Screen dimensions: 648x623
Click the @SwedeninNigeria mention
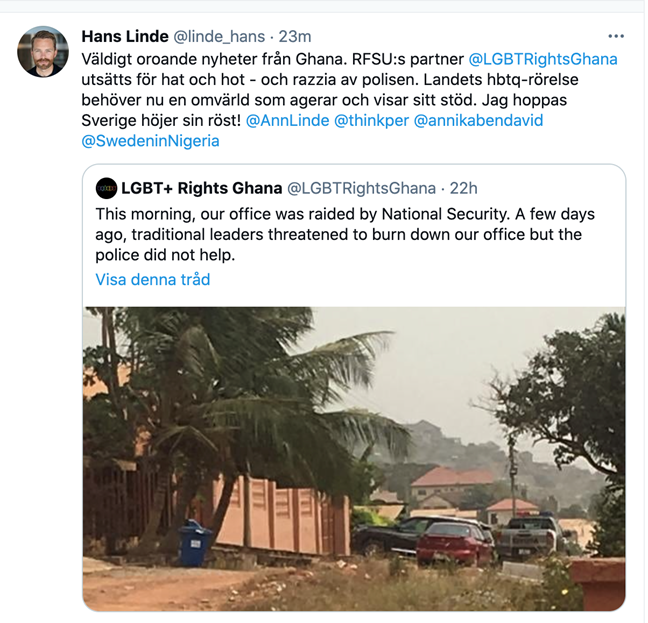coord(150,141)
